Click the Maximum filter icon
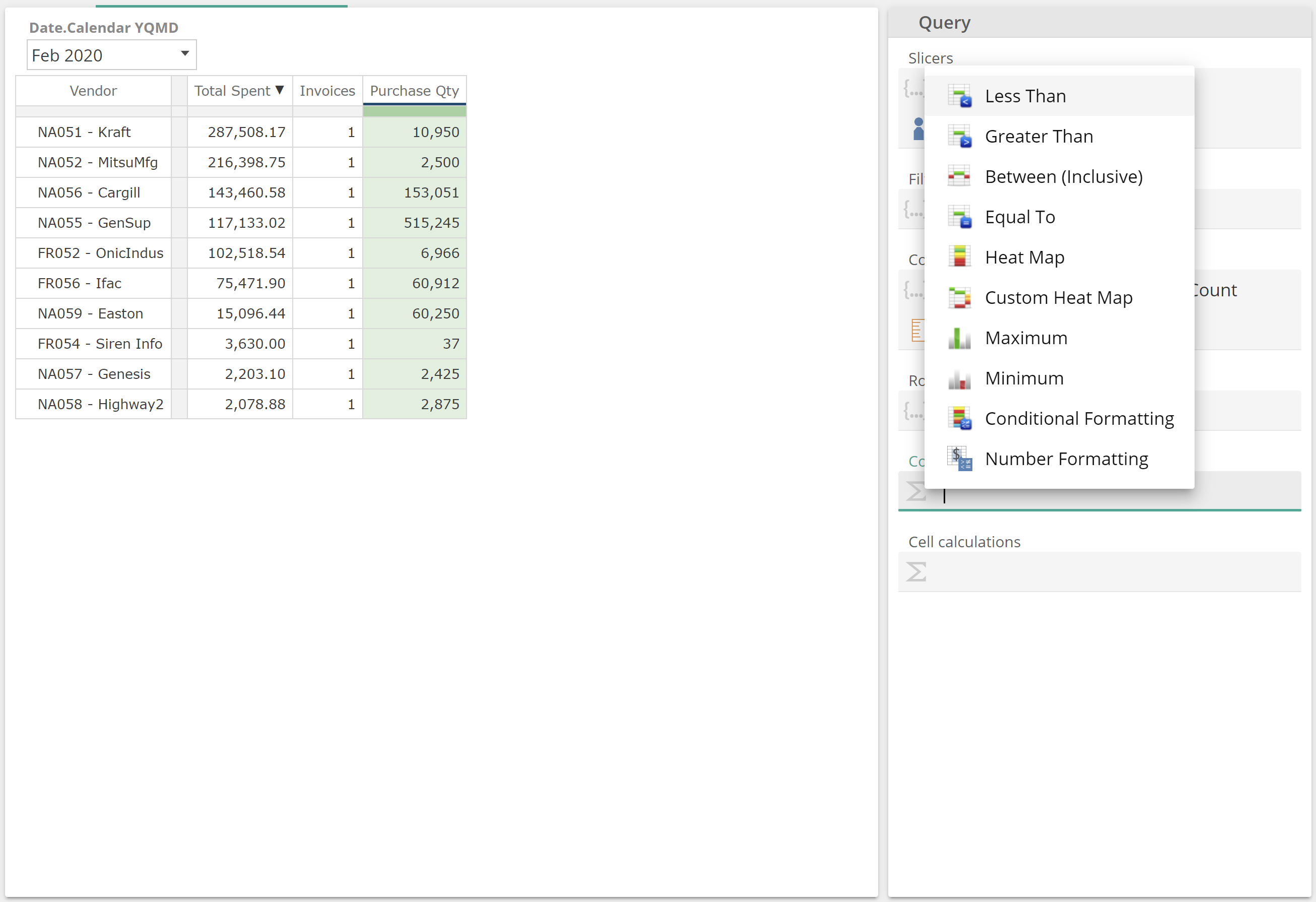The width and height of the screenshot is (1316, 902). [959, 337]
